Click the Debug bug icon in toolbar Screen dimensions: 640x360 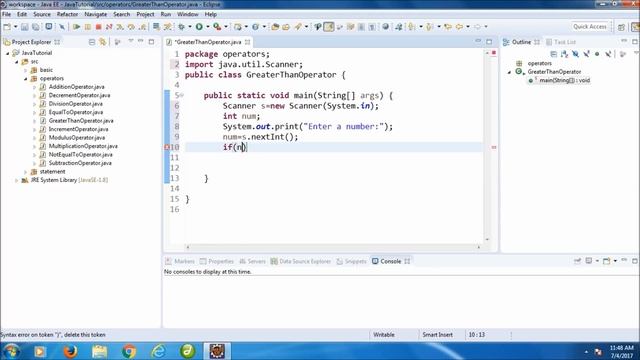click(x=182, y=27)
